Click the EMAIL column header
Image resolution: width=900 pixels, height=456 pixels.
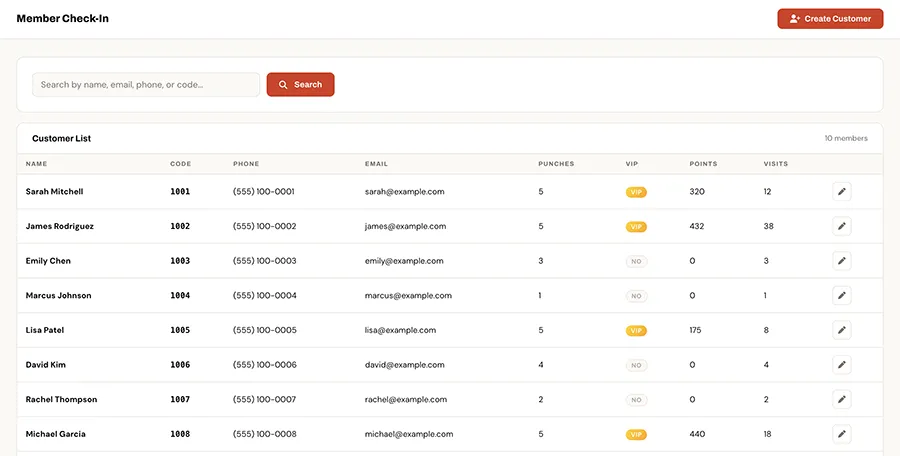coord(376,164)
